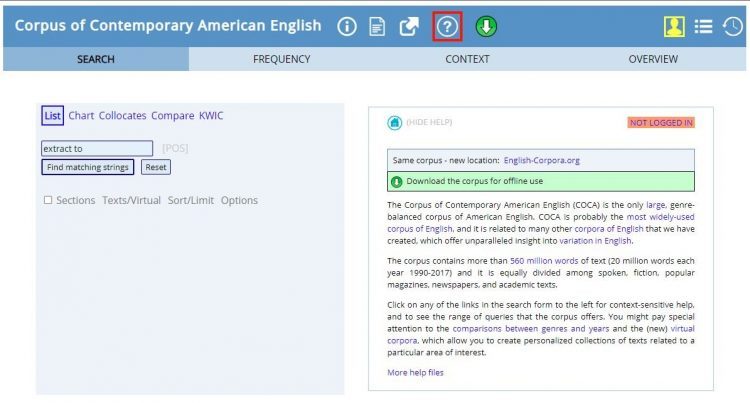750x403 pixels.
Task: Open the 'variation in English' link
Action: click(596, 240)
